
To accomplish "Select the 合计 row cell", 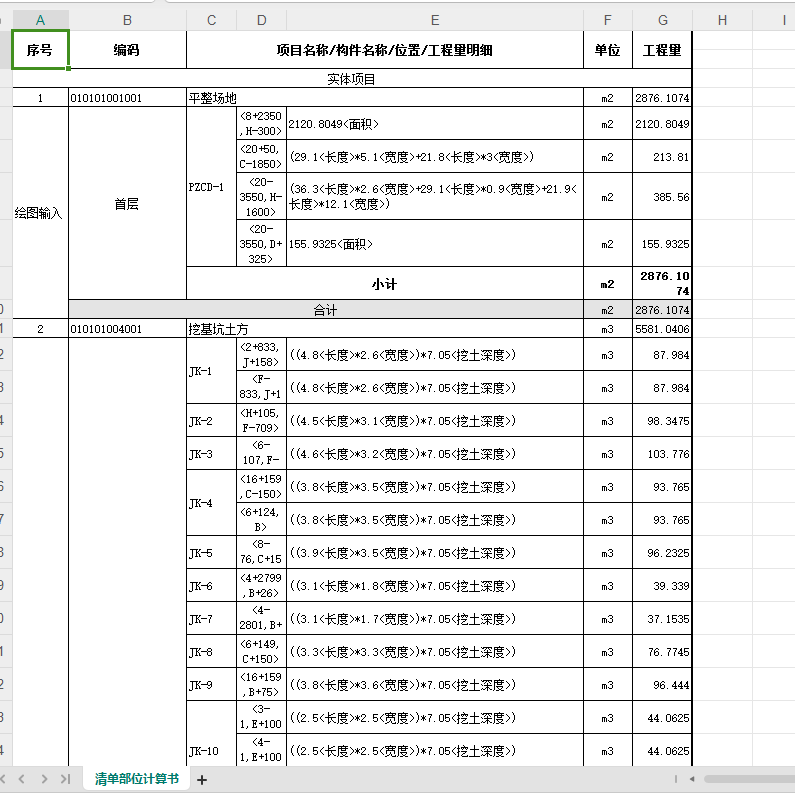I will coord(326,310).
